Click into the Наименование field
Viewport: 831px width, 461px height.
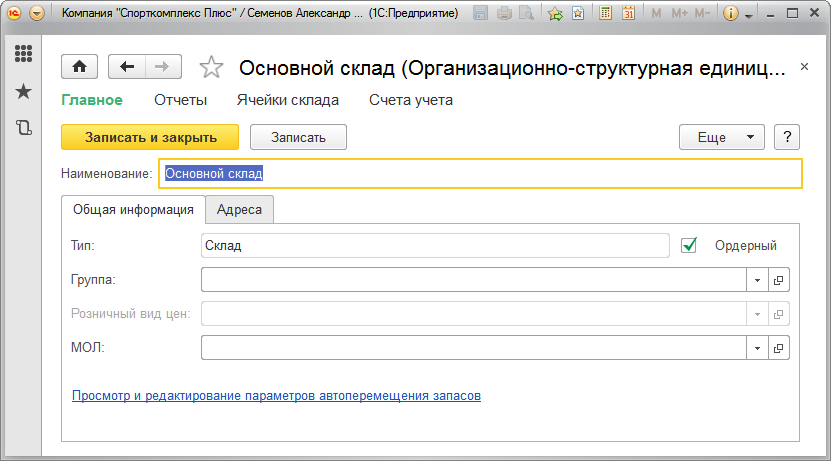click(480, 173)
